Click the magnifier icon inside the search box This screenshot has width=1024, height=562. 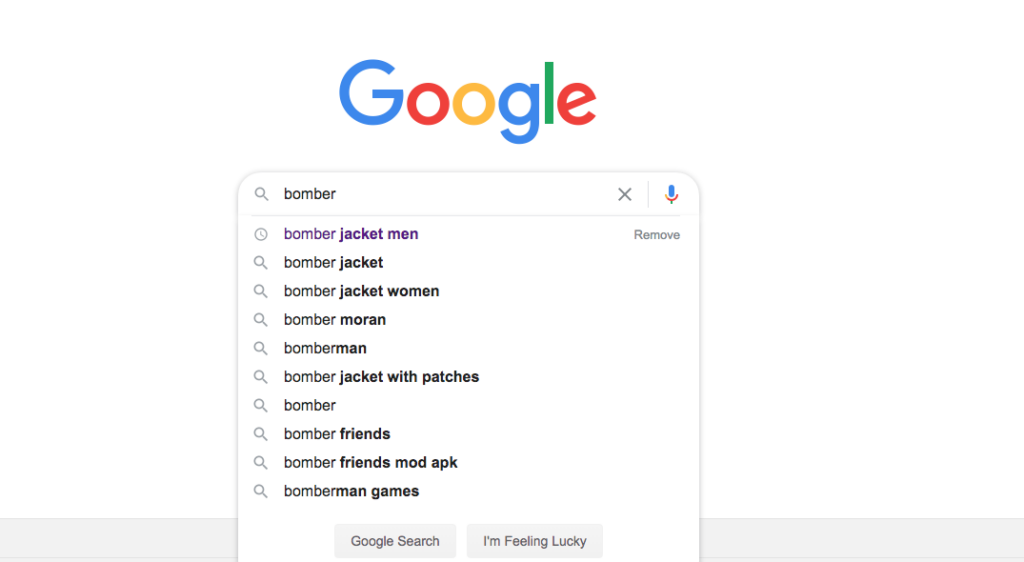[x=261, y=194]
